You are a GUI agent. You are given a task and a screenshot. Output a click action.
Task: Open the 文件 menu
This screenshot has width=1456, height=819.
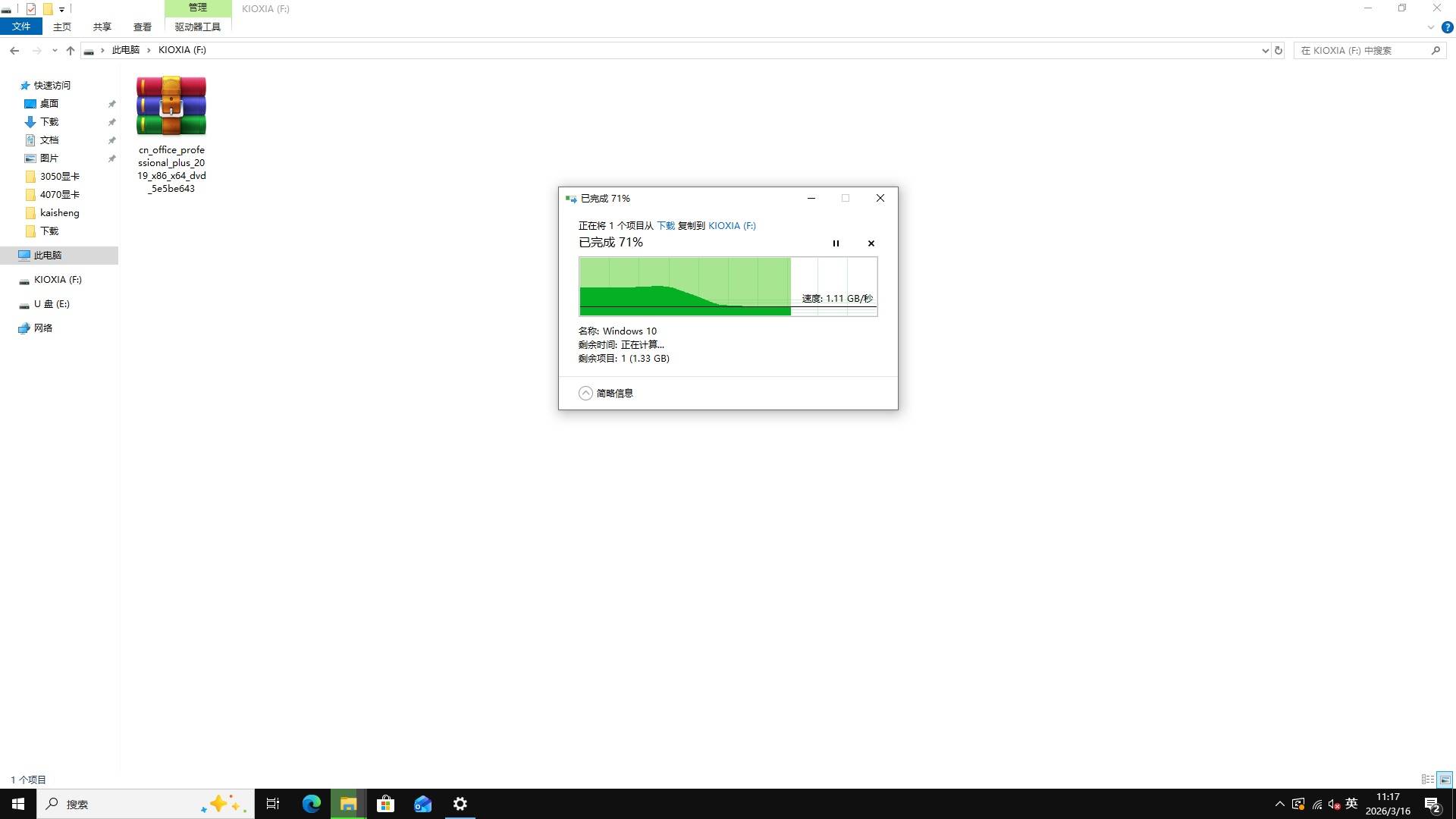(x=21, y=27)
